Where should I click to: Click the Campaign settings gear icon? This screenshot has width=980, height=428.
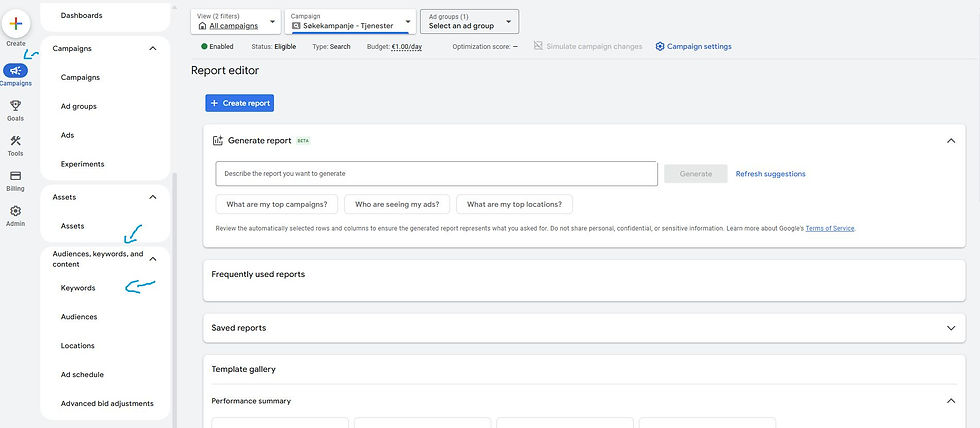(x=660, y=47)
